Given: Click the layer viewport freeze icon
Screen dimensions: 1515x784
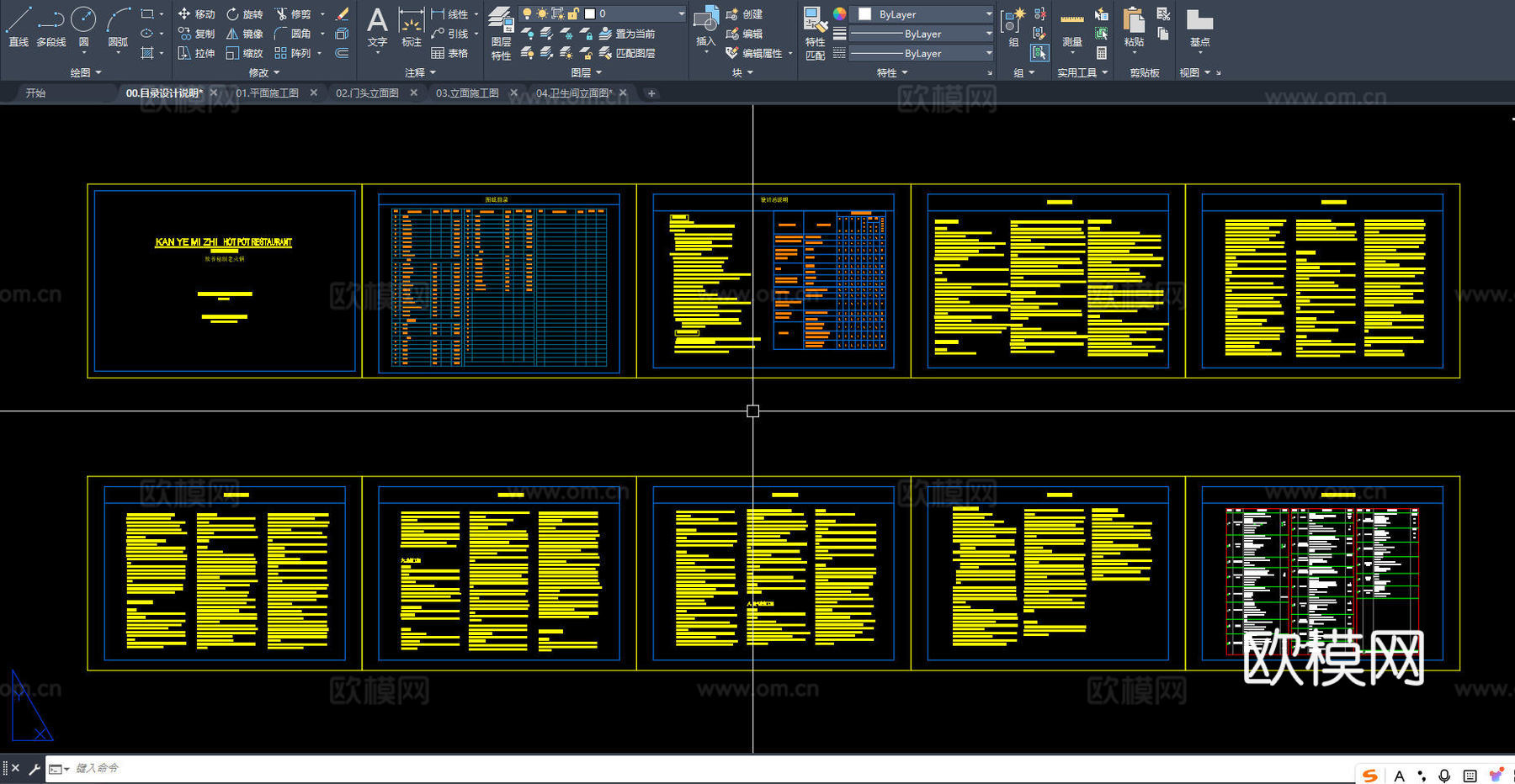Looking at the screenshot, I should [557, 13].
